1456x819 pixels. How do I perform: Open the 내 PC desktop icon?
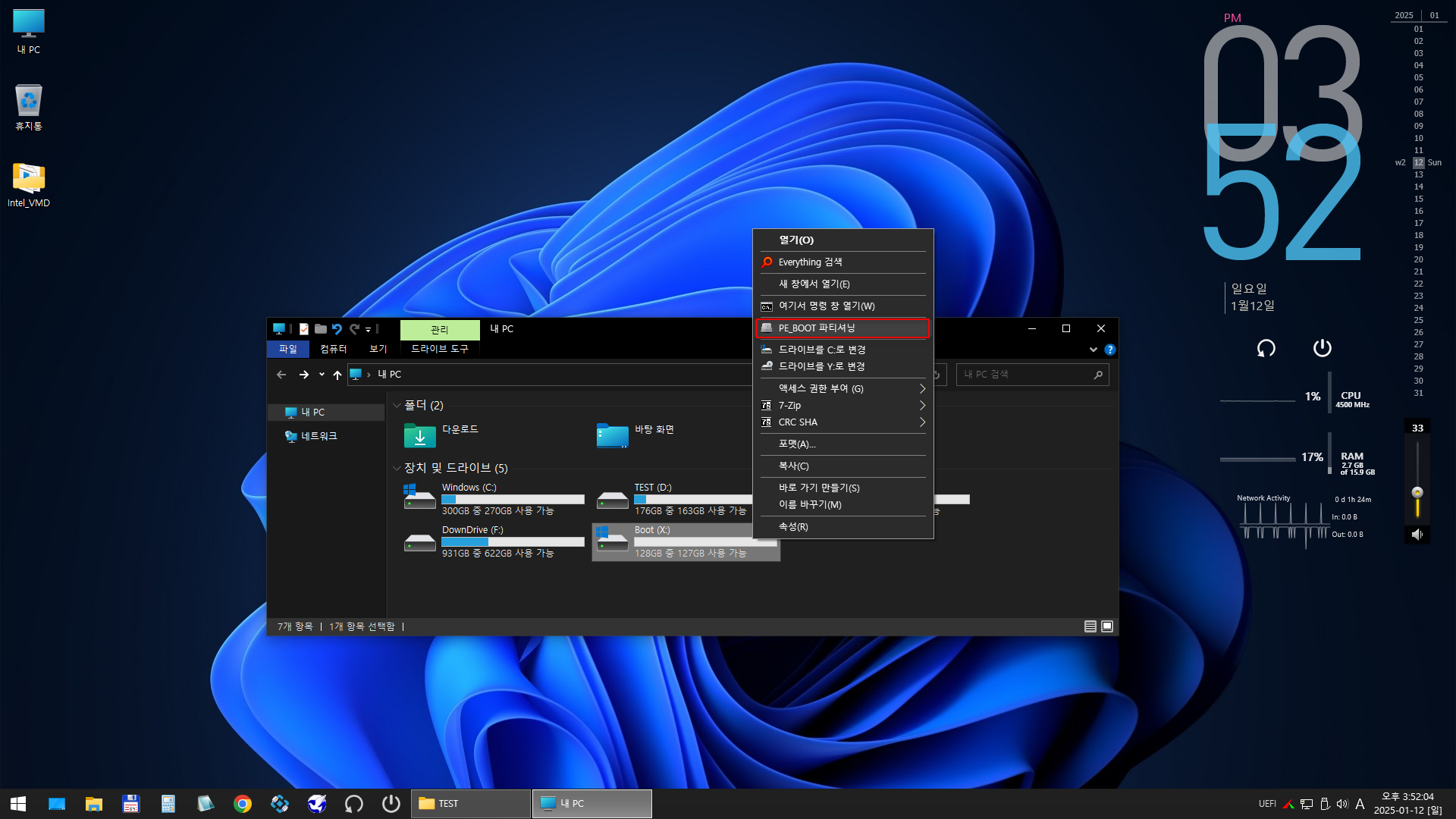[x=29, y=32]
